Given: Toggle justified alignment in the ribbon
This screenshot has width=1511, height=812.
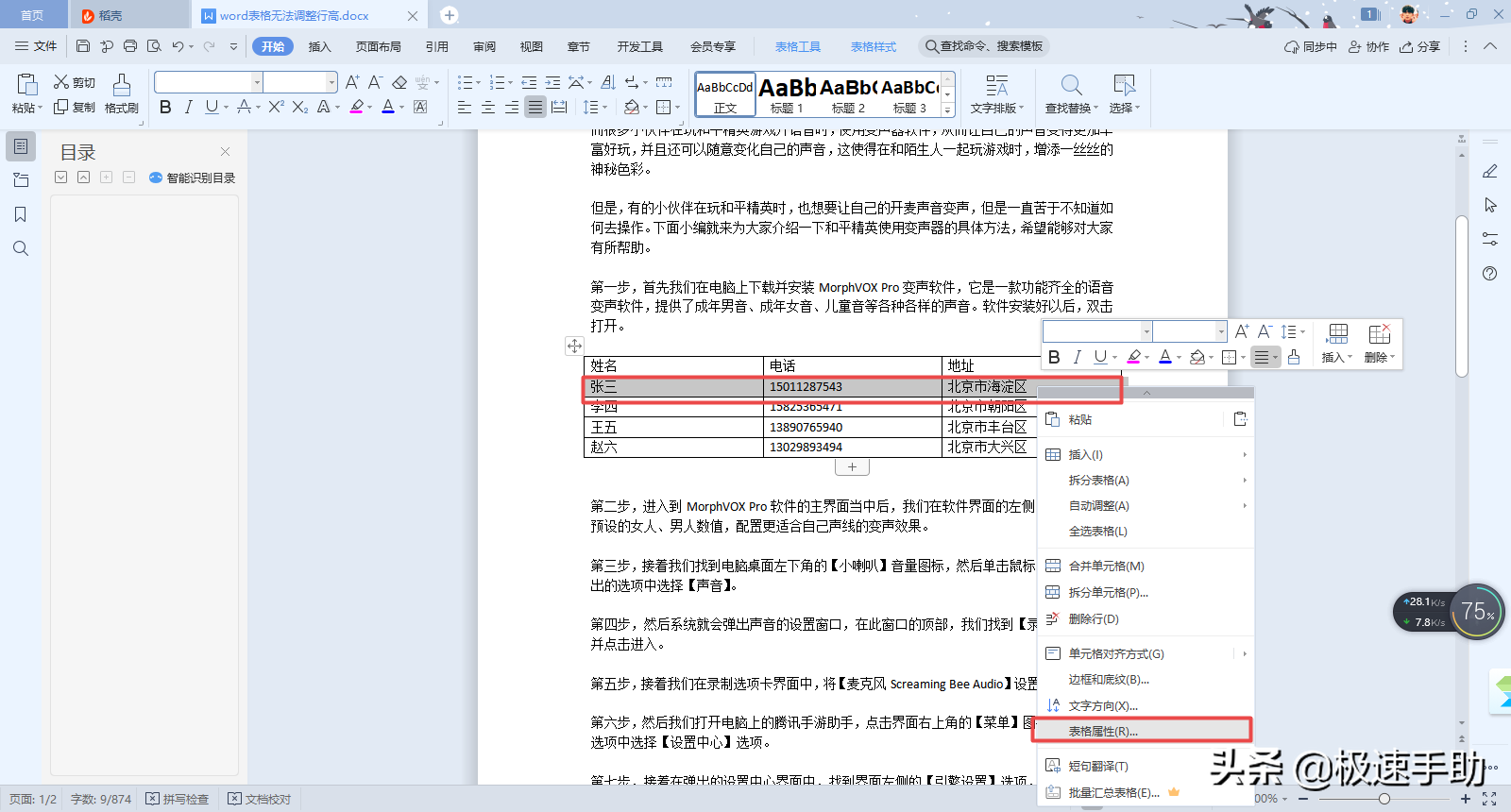Looking at the screenshot, I should point(535,107).
